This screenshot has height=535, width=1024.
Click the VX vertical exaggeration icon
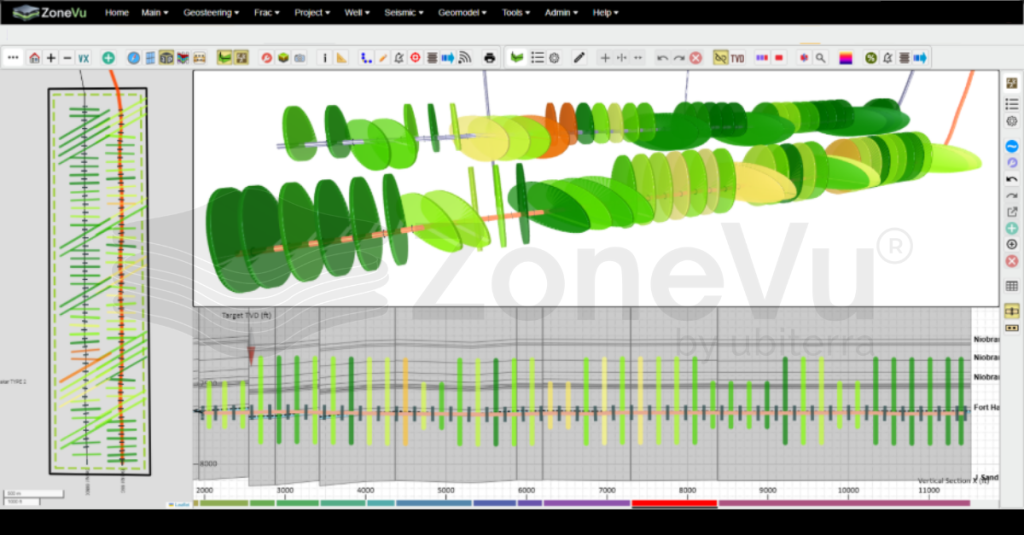click(x=84, y=58)
